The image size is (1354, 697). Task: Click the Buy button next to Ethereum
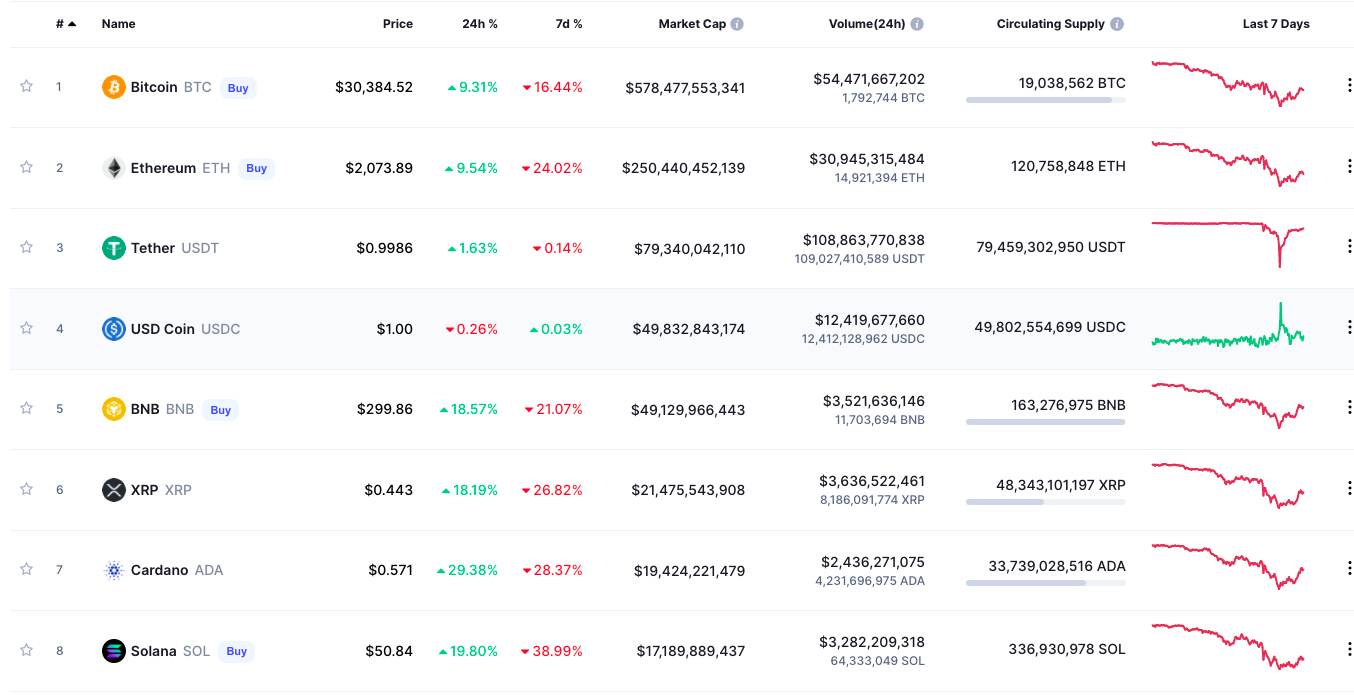(257, 168)
